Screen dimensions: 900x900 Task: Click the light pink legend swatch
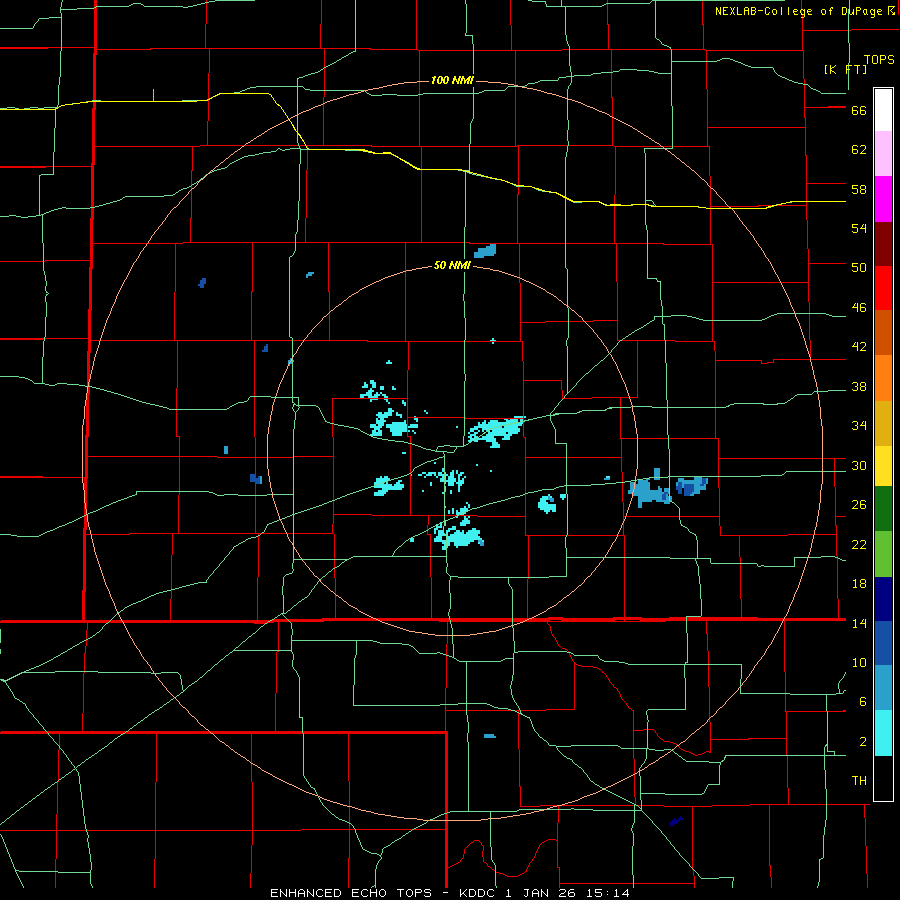point(883,153)
